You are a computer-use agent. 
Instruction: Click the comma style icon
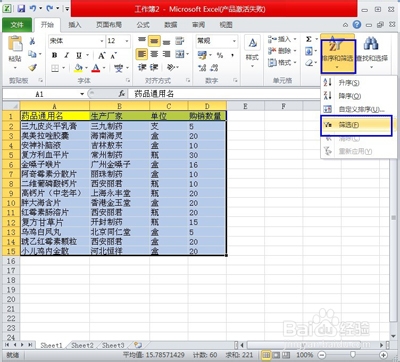tap(232, 55)
